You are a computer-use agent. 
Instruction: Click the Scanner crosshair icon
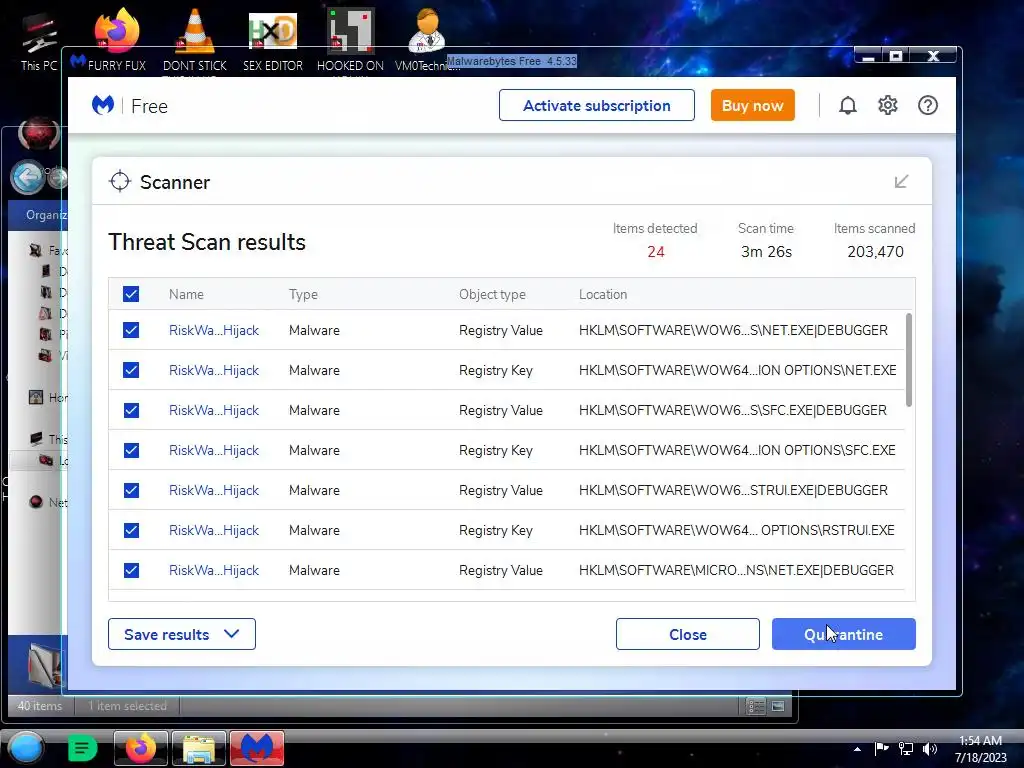tap(120, 182)
